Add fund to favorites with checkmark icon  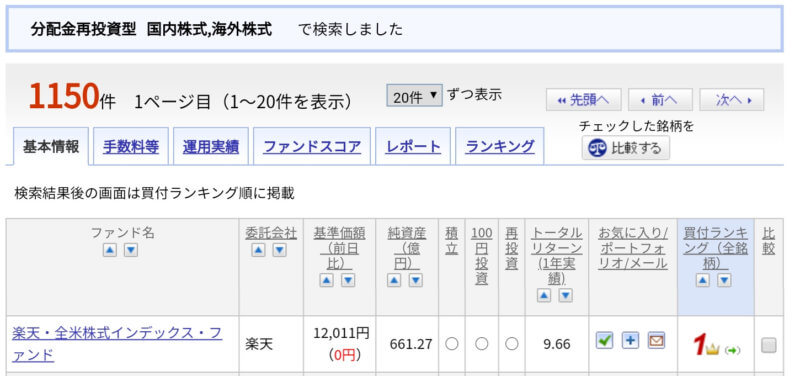tap(605, 340)
